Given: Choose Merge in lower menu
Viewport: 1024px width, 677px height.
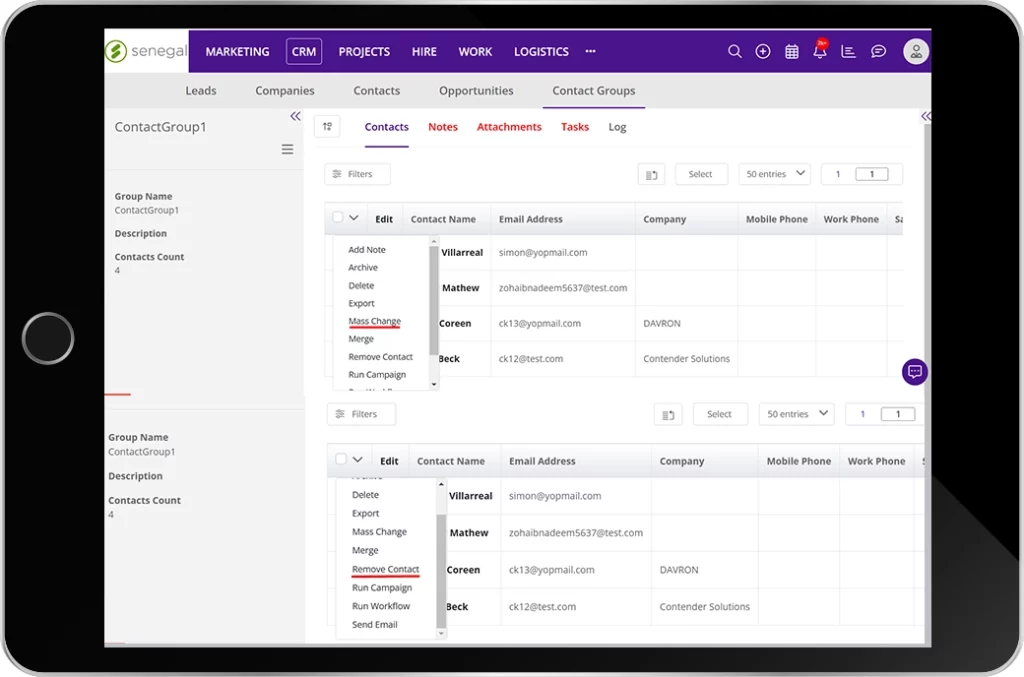Looking at the screenshot, I should [365, 550].
